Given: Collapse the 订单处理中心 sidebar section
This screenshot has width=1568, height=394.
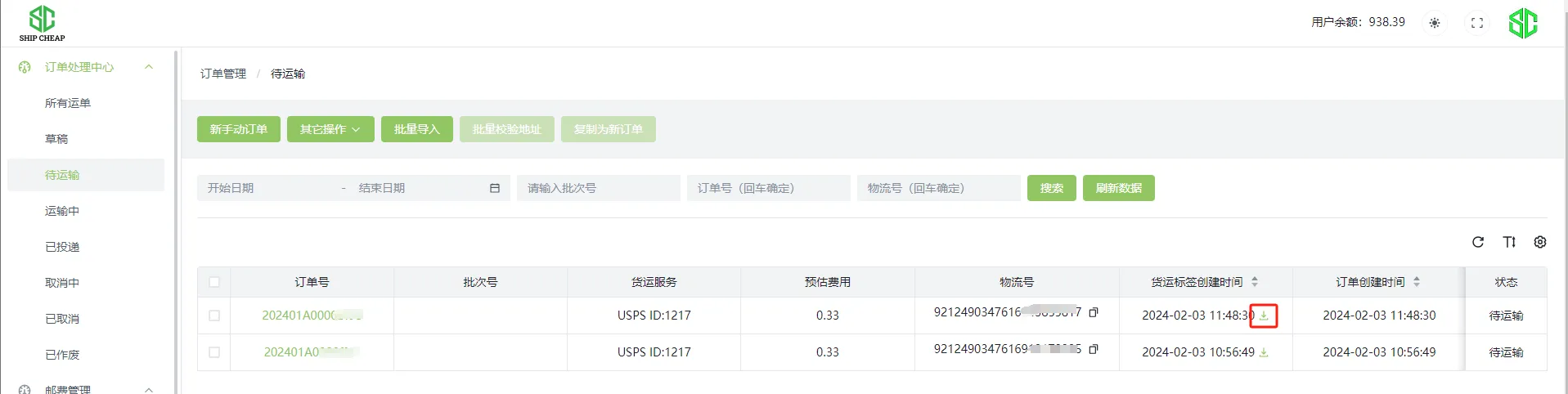Looking at the screenshot, I should pos(149,67).
